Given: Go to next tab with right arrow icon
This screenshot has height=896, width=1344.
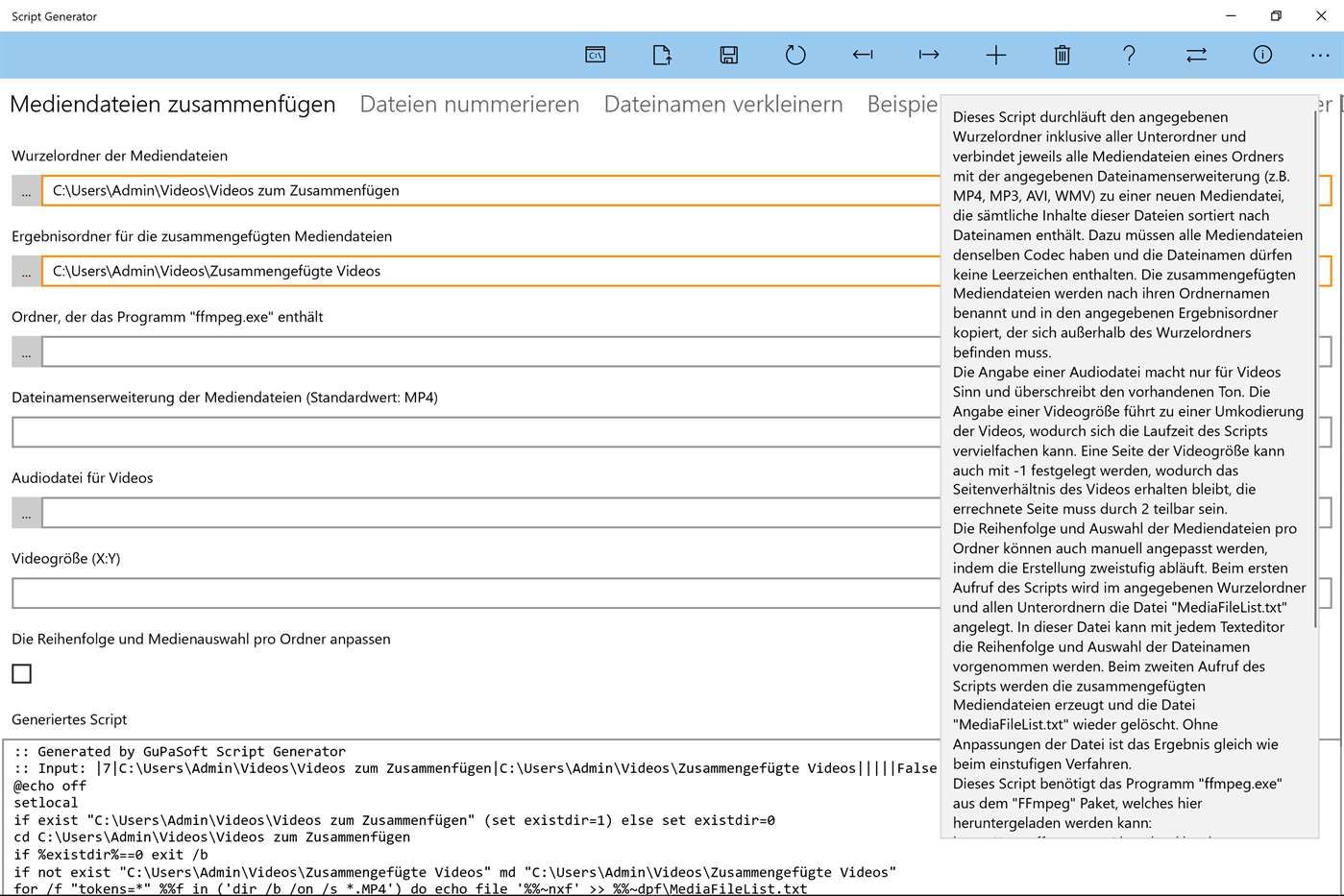Looking at the screenshot, I should [929, 55].
